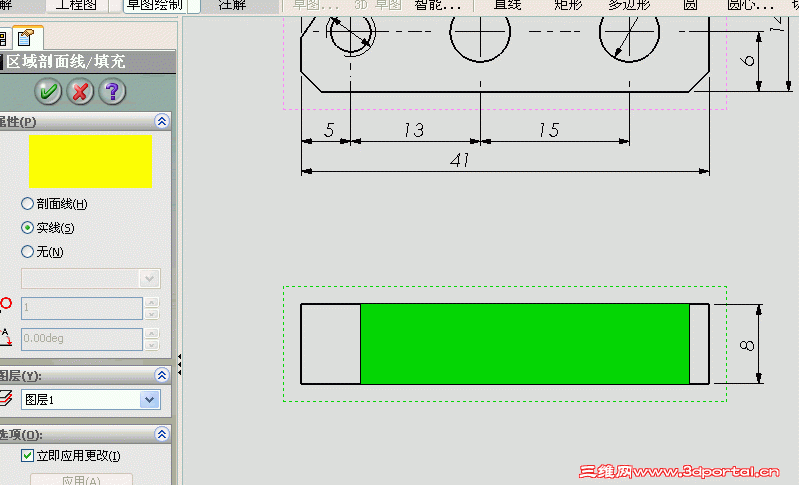Cancel with the red X button
Viewport: 799px width, 485px height.
[81, 92]
